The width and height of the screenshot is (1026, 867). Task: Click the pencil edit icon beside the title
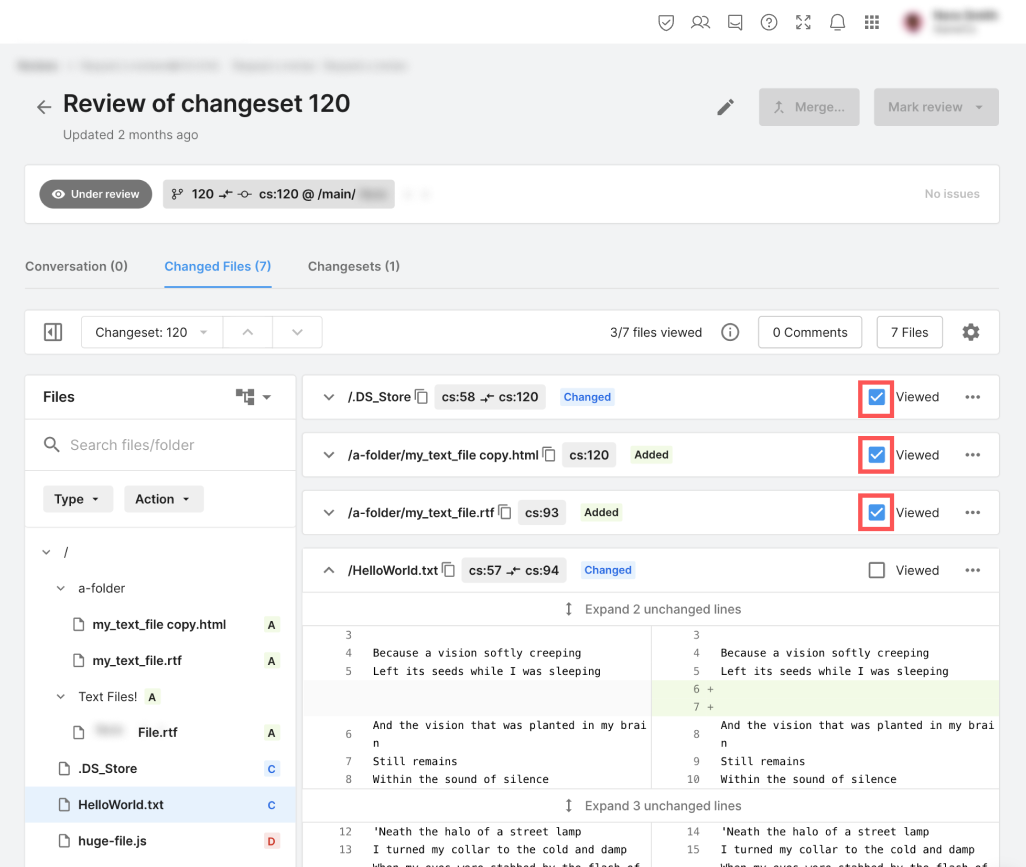click(x=726, y=107)
